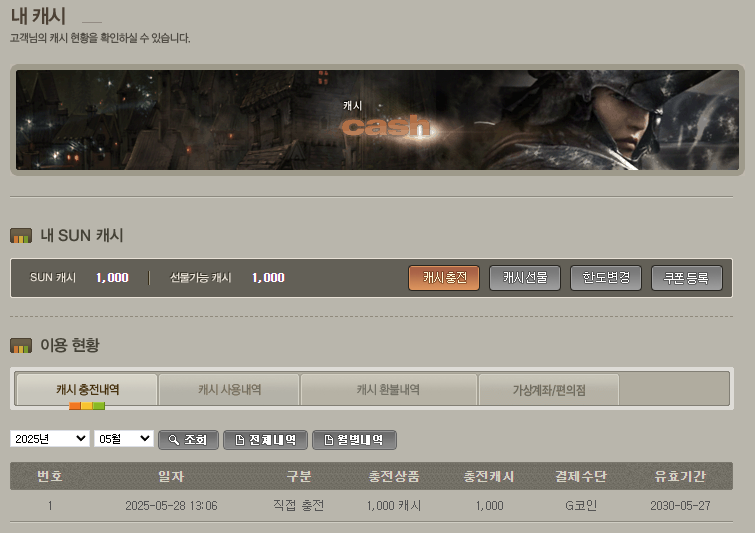The image size is (755, 533).
Task: Open the 캐시선물 gift button
Action: click(x=525, y=278)
